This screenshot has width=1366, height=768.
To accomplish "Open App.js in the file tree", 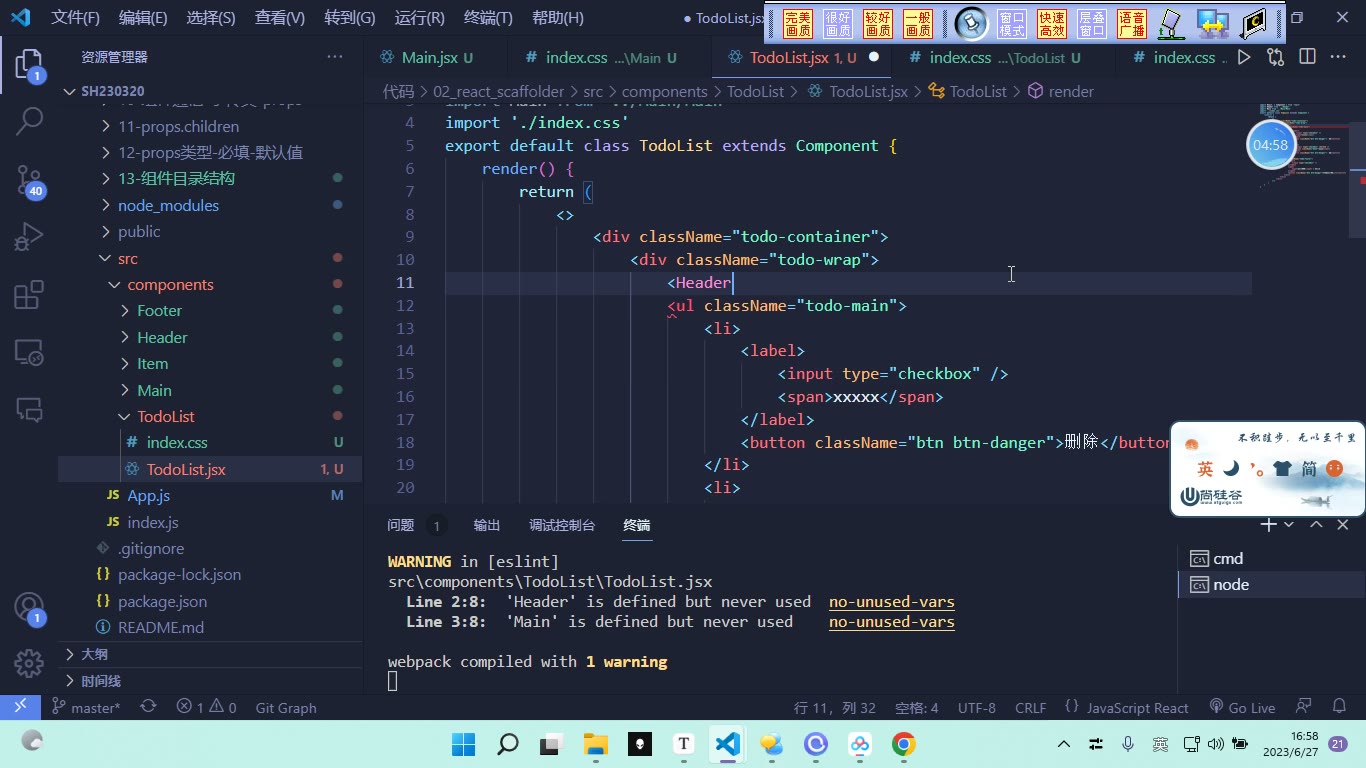I will tap(149, 496).
